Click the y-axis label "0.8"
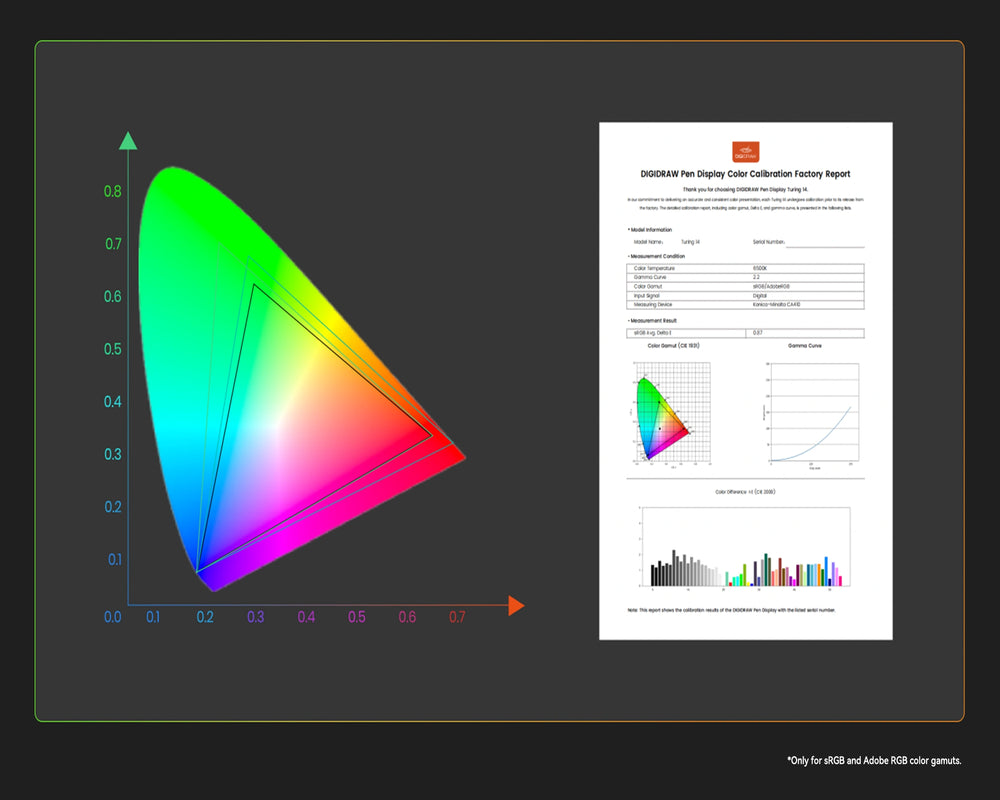Image resolution: width=1000 pixels, height=800 pixels. click(113, 191)
